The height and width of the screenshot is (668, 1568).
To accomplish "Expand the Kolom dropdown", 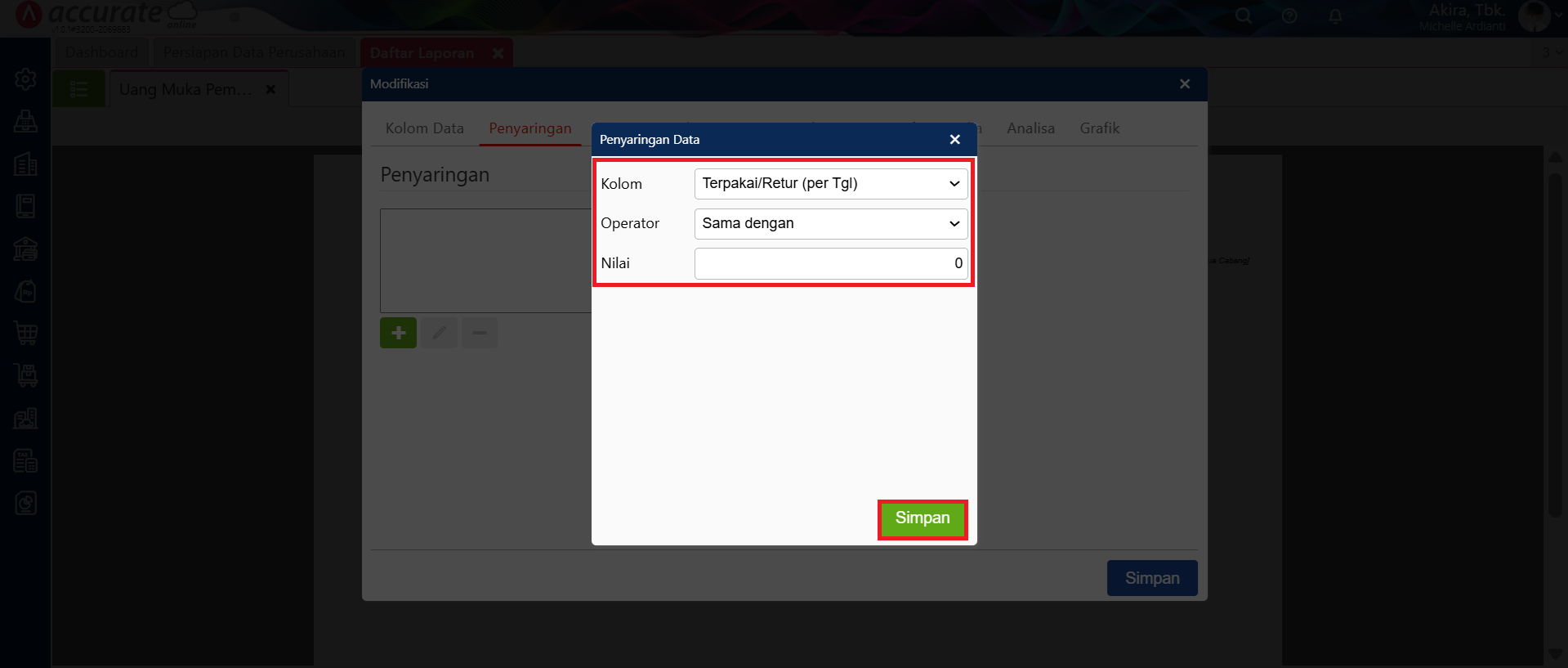I will coord(830,184).
